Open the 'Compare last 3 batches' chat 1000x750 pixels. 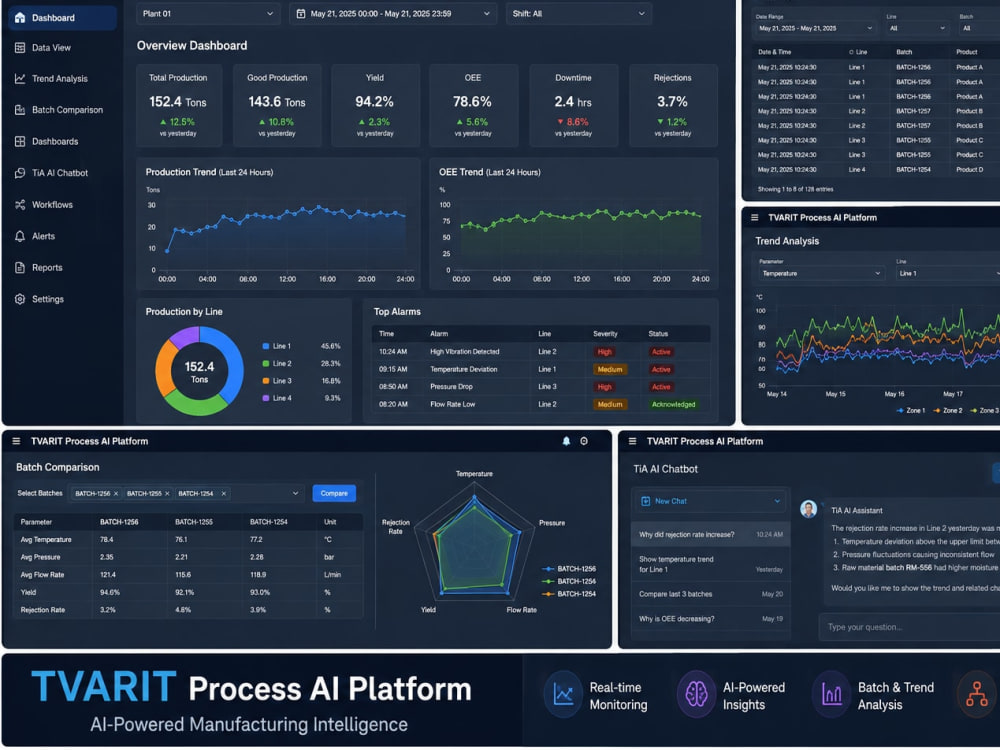tap(710, 594)
